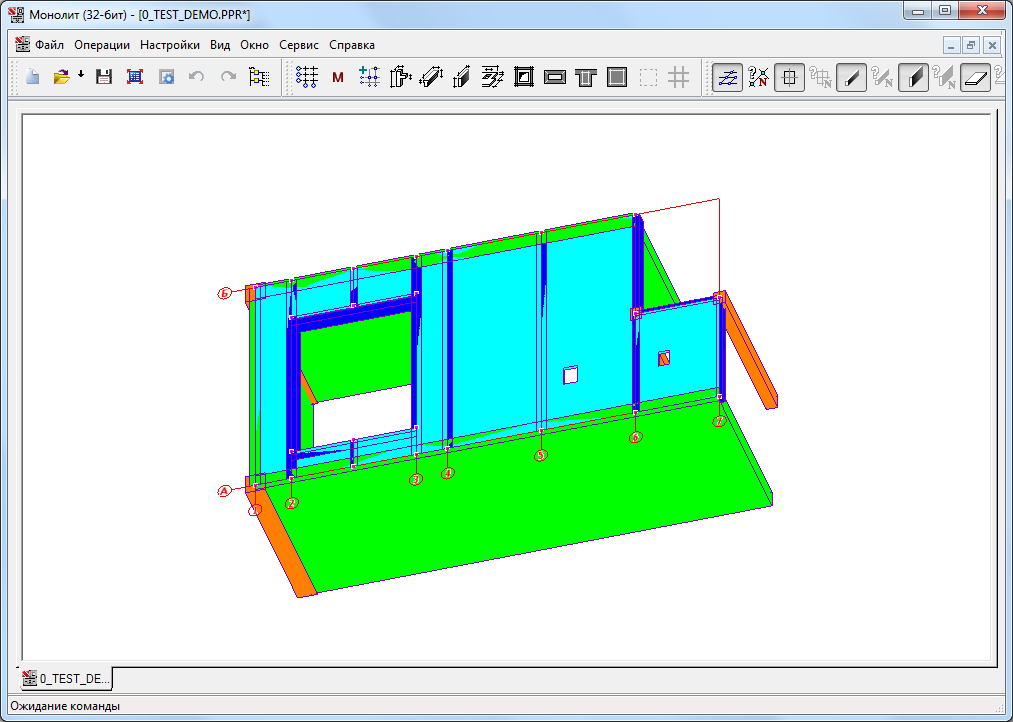The height and width of the screenshot is (722, 1013).
Task: Restore the inner document window
Action: coord(971,45)
